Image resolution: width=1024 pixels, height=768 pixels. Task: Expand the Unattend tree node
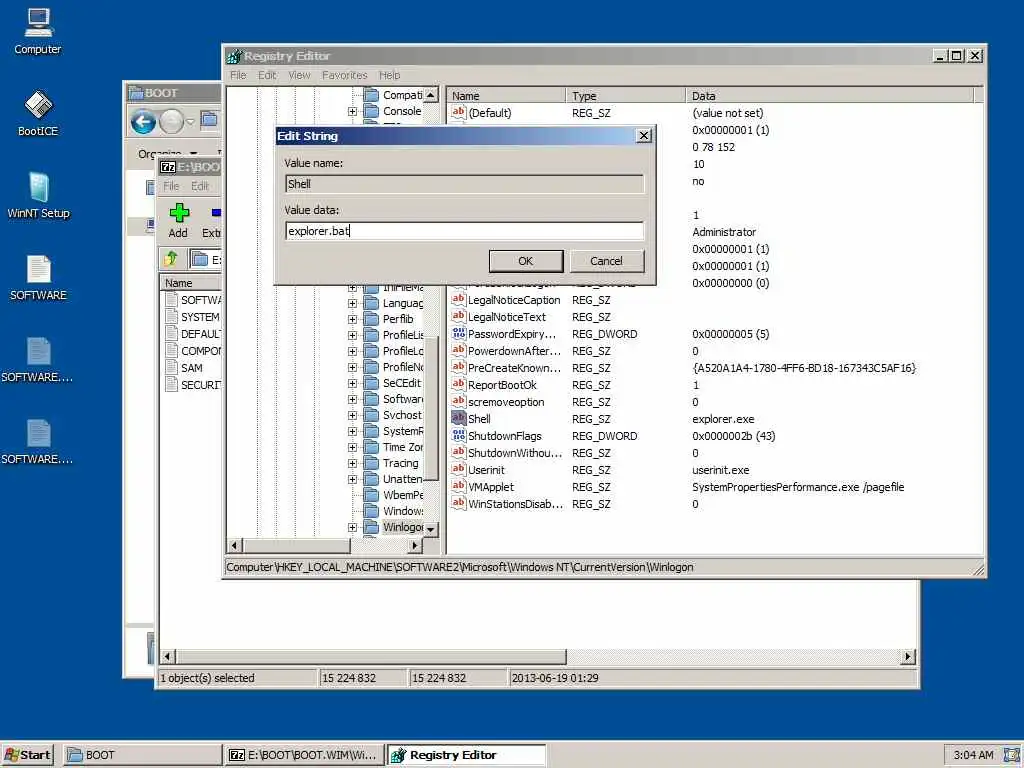point(353,479)
